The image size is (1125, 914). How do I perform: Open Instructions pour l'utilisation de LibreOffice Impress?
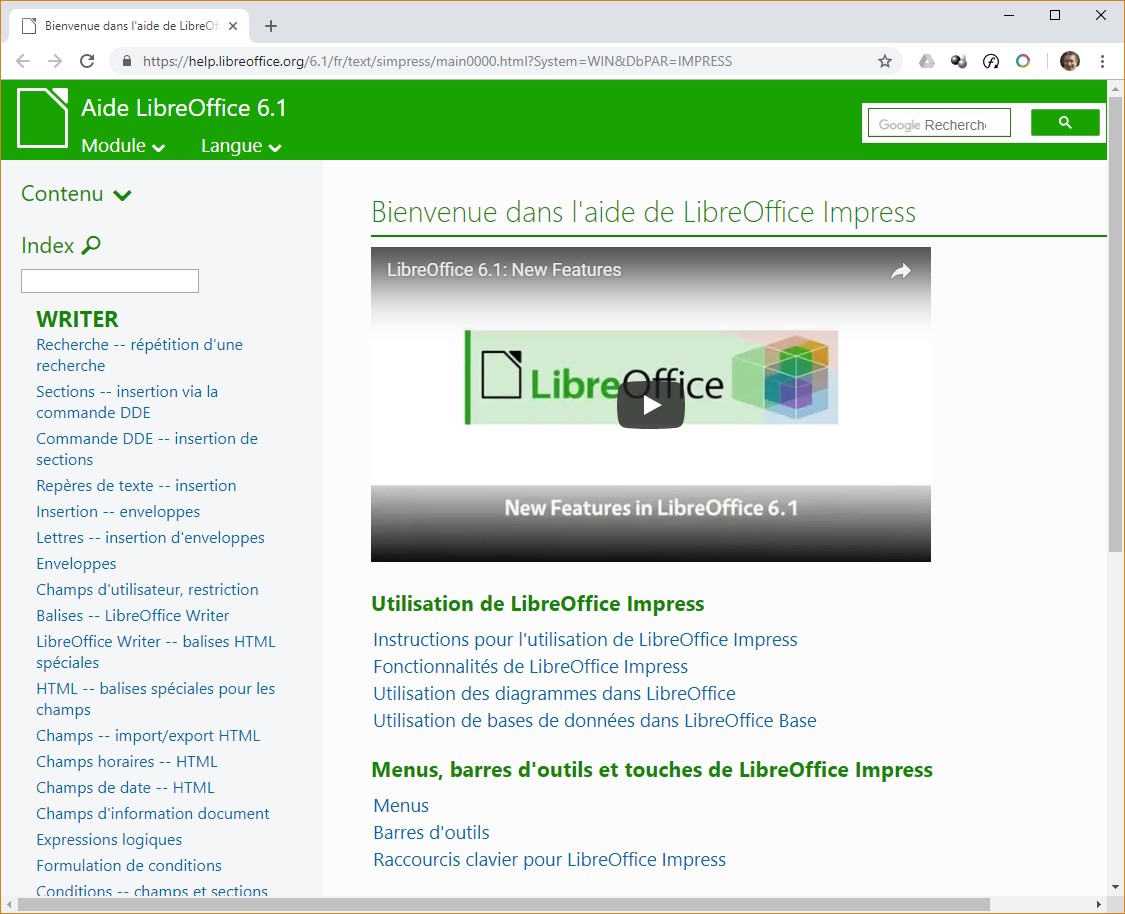tap(585, 639)
